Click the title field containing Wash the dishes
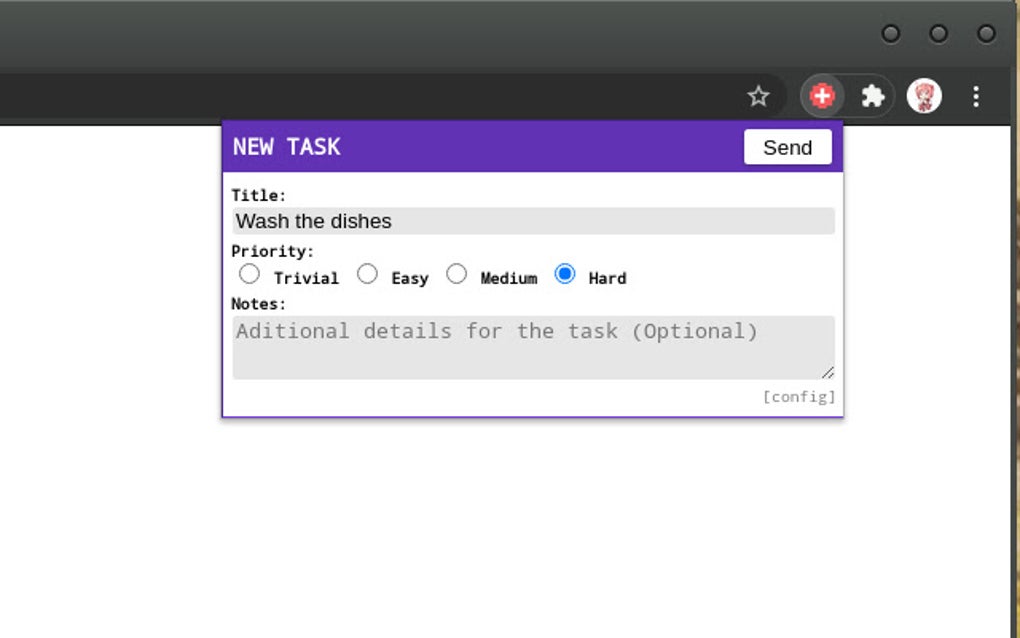1020x638 pixels. (533, 220)
